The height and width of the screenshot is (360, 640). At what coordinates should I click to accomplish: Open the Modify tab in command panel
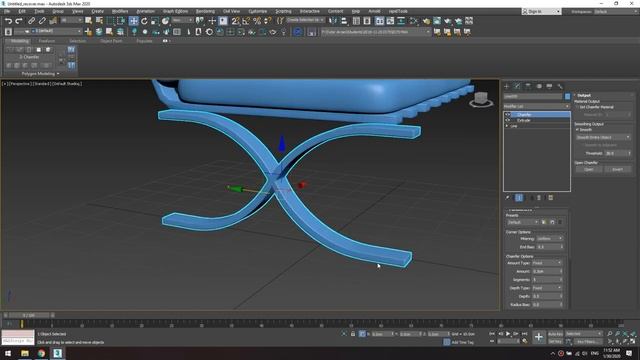(x=517, y=86)
